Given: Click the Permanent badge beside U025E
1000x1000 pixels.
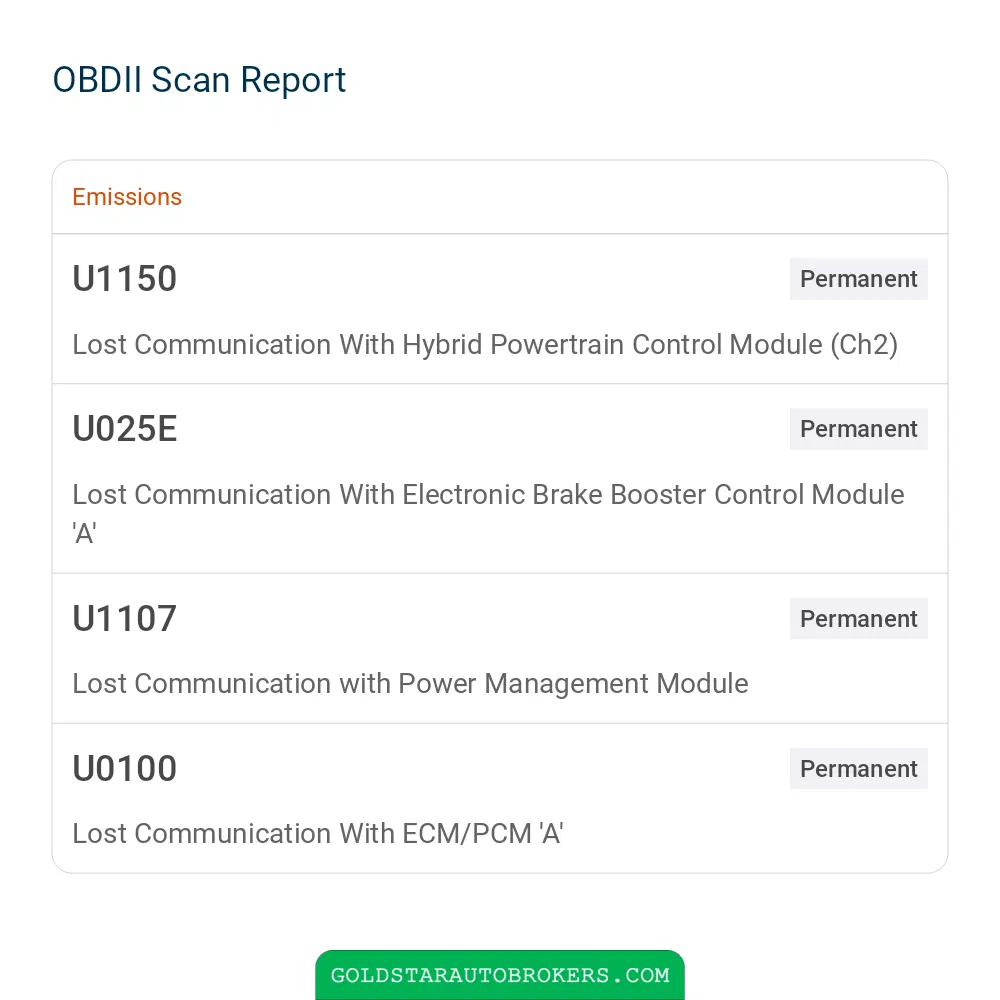Looking at the screenshot, I should (x=858, y=429).
